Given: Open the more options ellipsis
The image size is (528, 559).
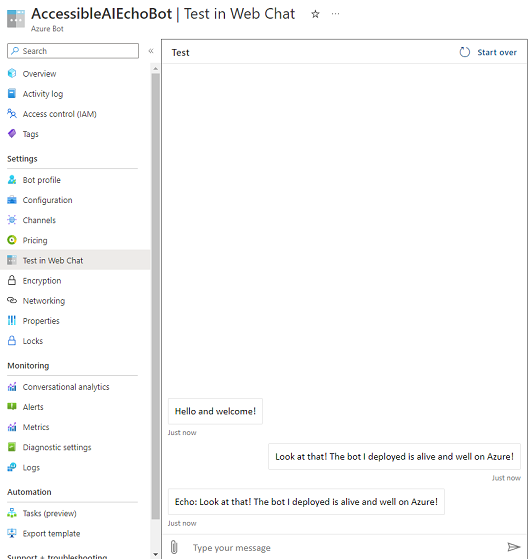Looking at the screenshot, I should tap(335, 14).
